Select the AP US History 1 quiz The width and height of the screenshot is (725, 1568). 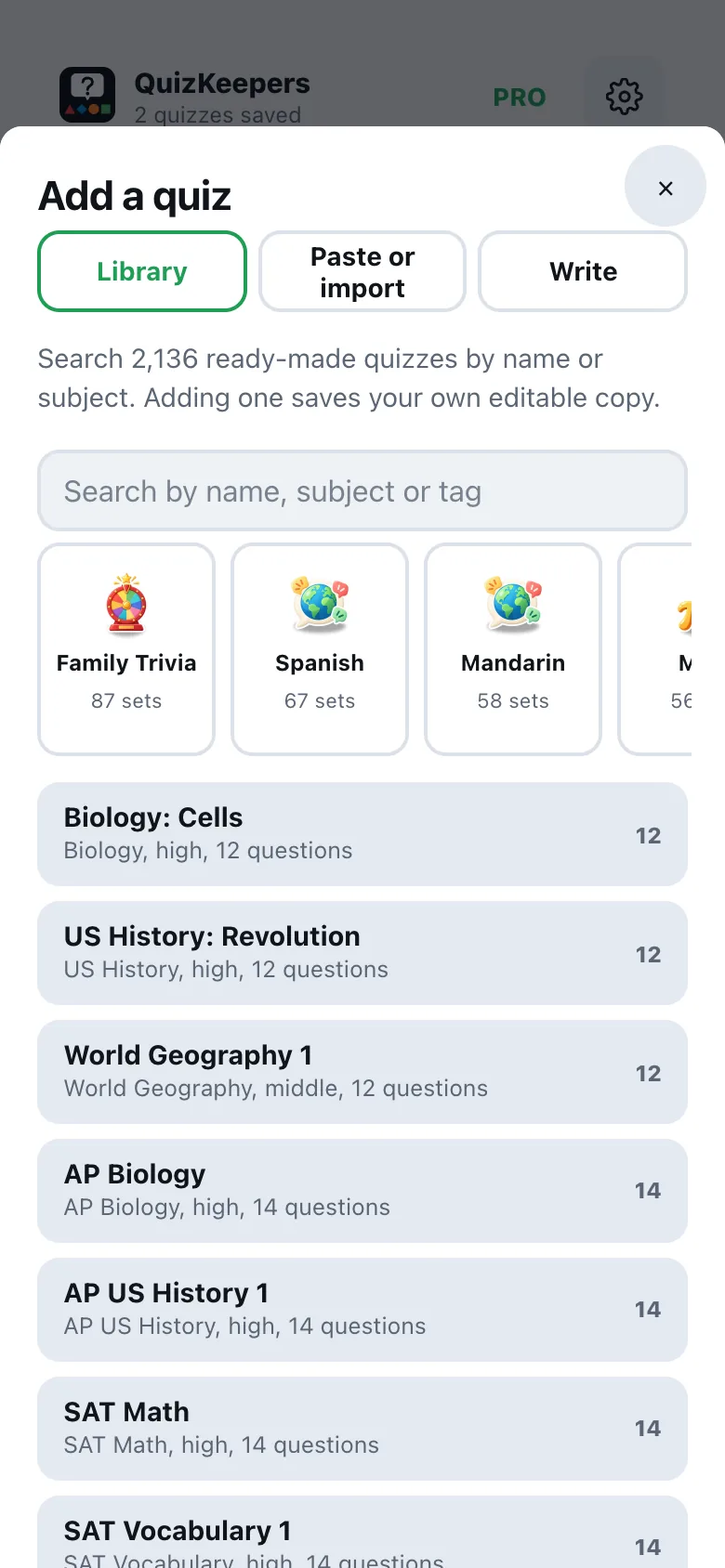click(x=362, y=1310)
